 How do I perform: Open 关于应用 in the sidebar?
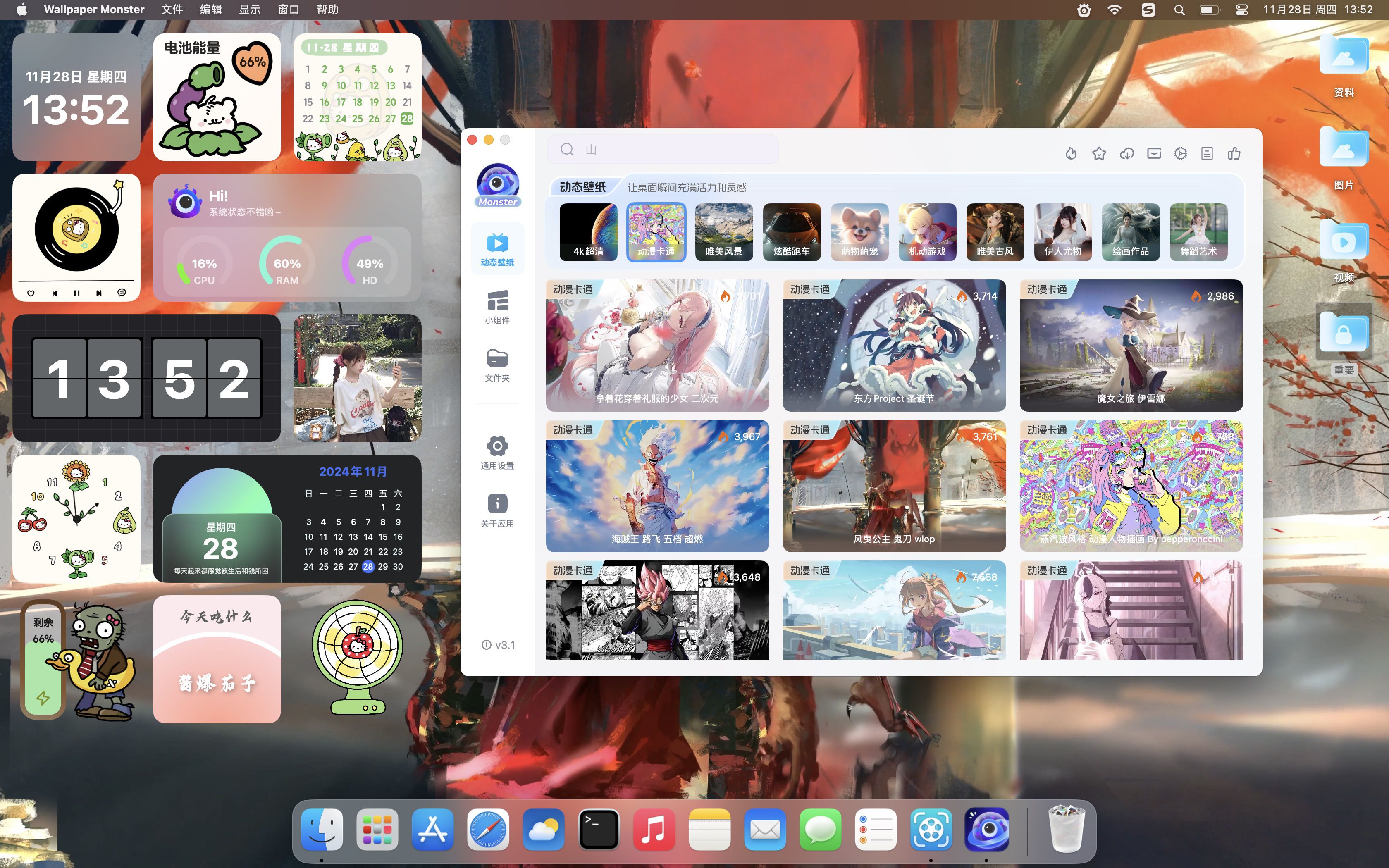click(x=497, y=510)
